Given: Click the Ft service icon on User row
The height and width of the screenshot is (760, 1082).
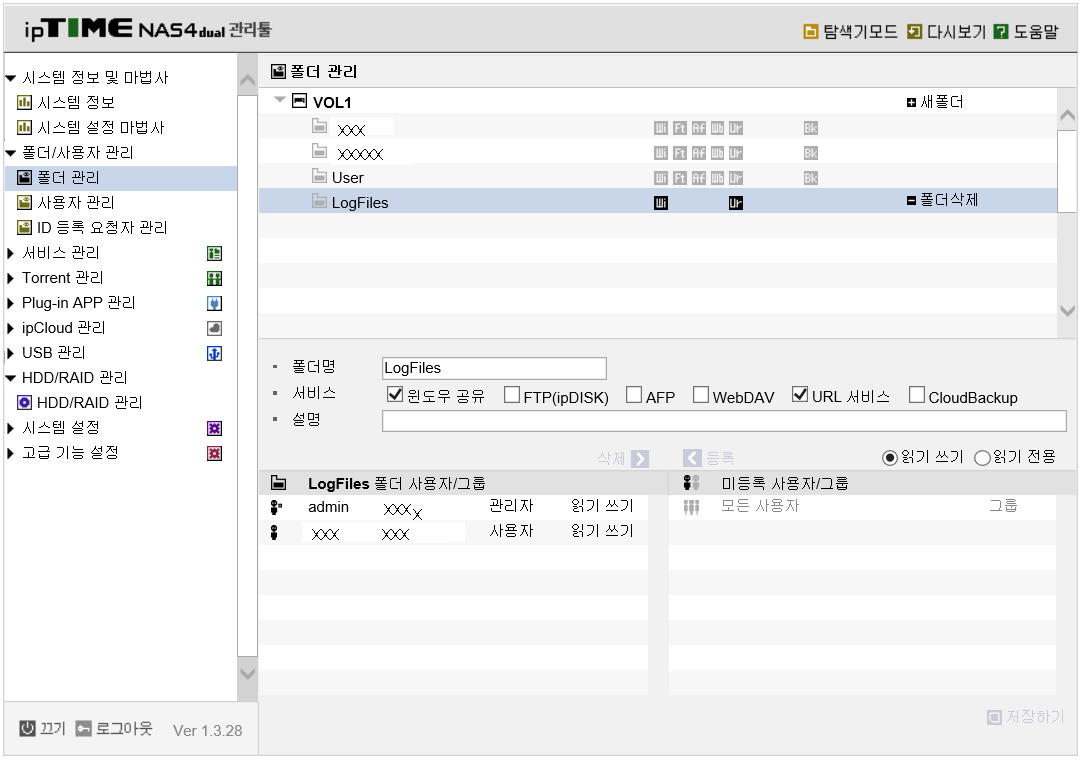Looking at the screenshot, I should click(x=680, y=178).
